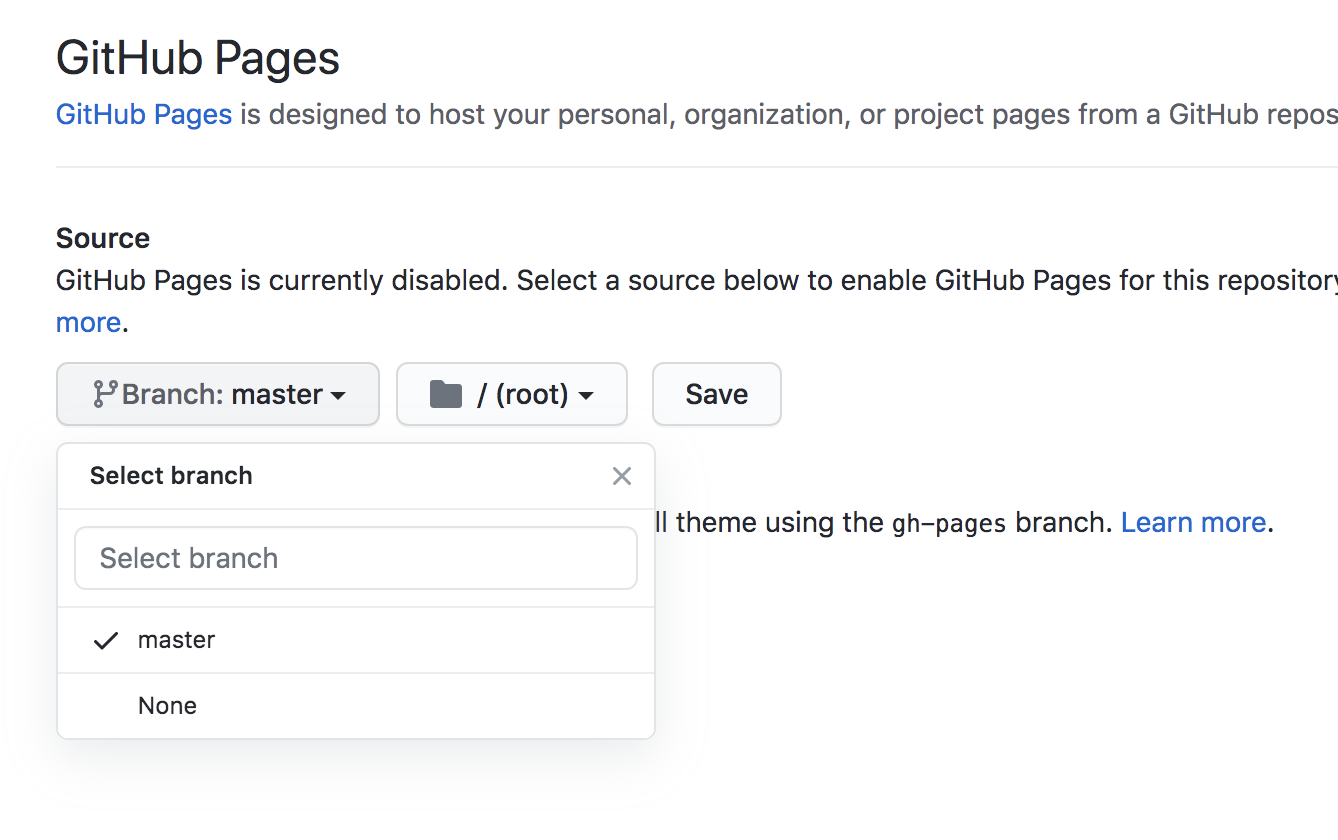Open the / (root) folder selector label
Image resolution: width=1338 pixels, height=840 pixels.
tap(523, 394)
